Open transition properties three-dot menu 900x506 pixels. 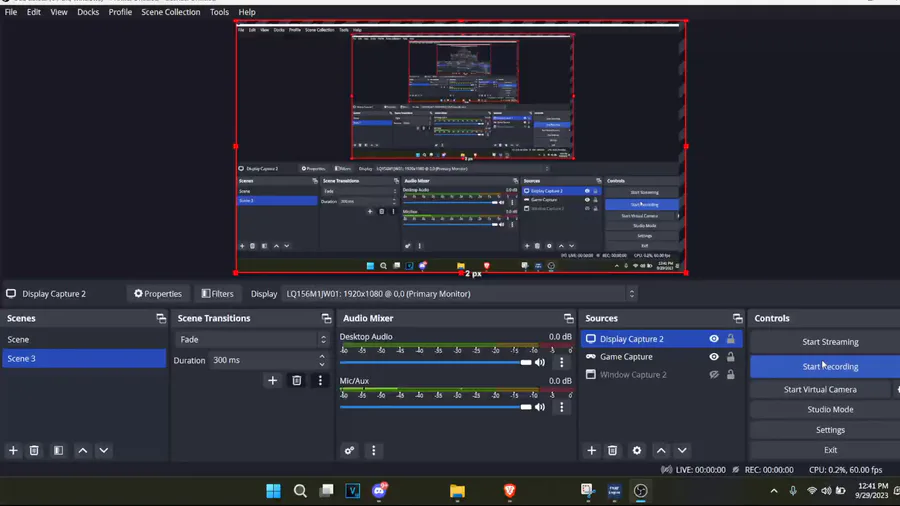click(320, 380)
